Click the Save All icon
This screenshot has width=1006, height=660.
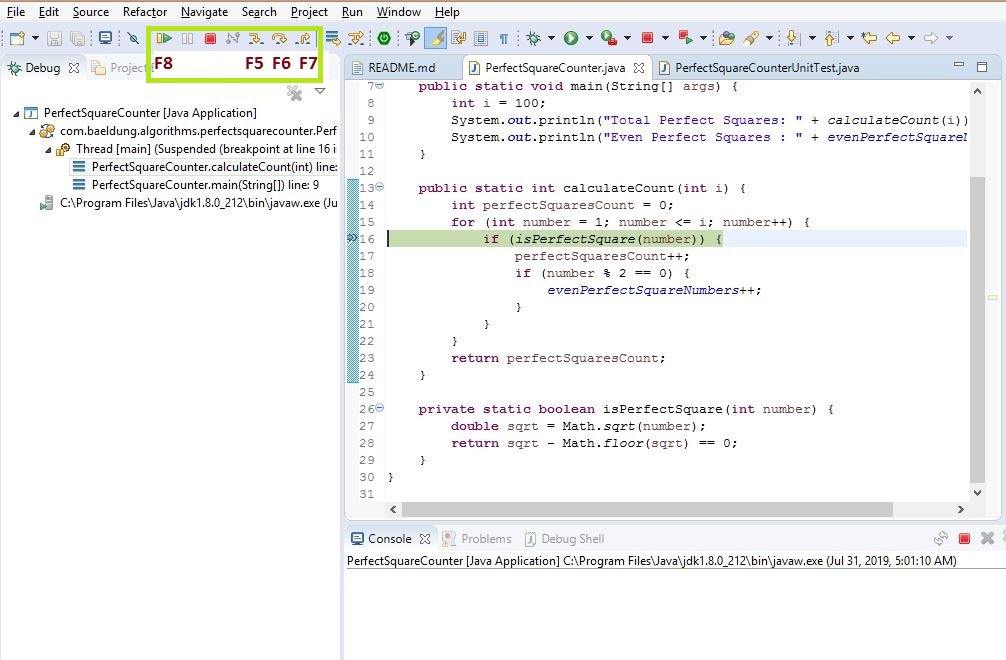[x=77, y=38]
